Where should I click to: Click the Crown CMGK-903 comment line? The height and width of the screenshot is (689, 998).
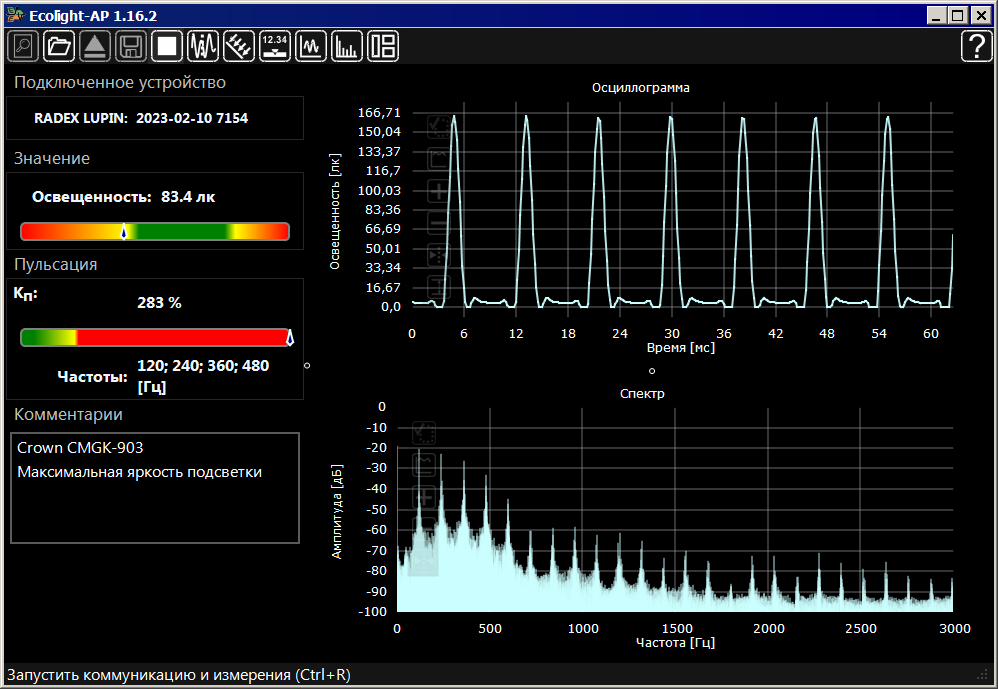[x=80, y=448]
